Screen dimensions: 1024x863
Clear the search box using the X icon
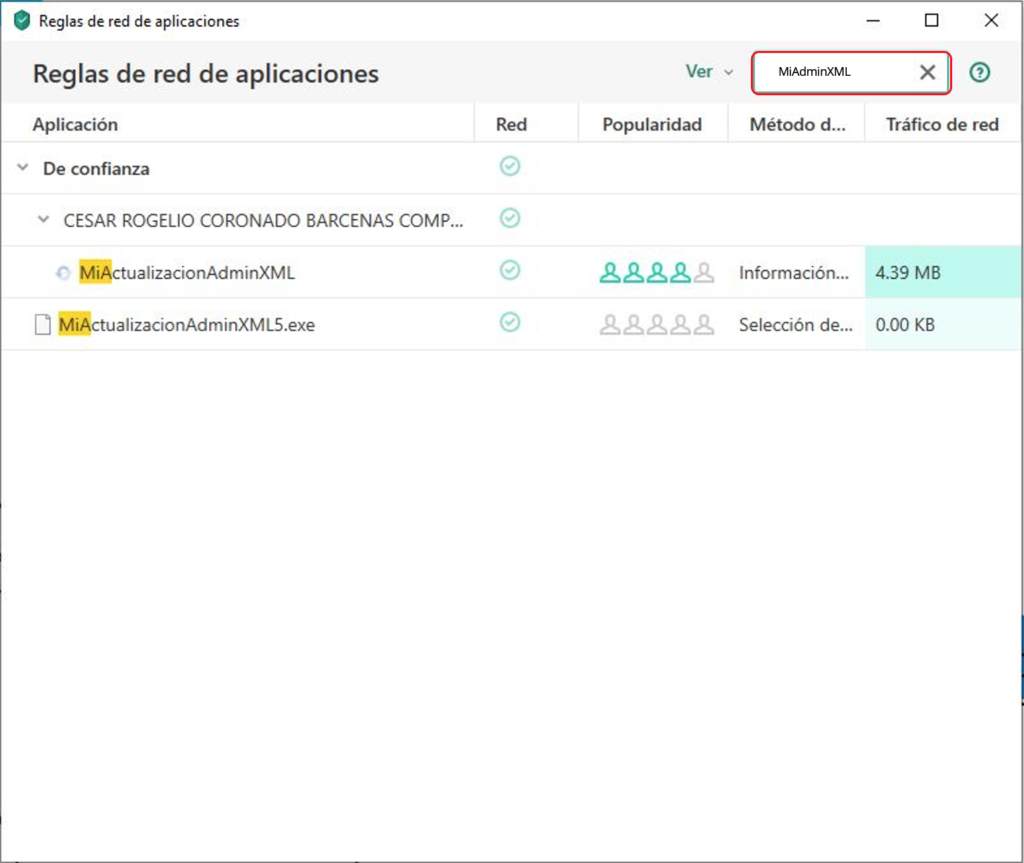pos(926,71)
